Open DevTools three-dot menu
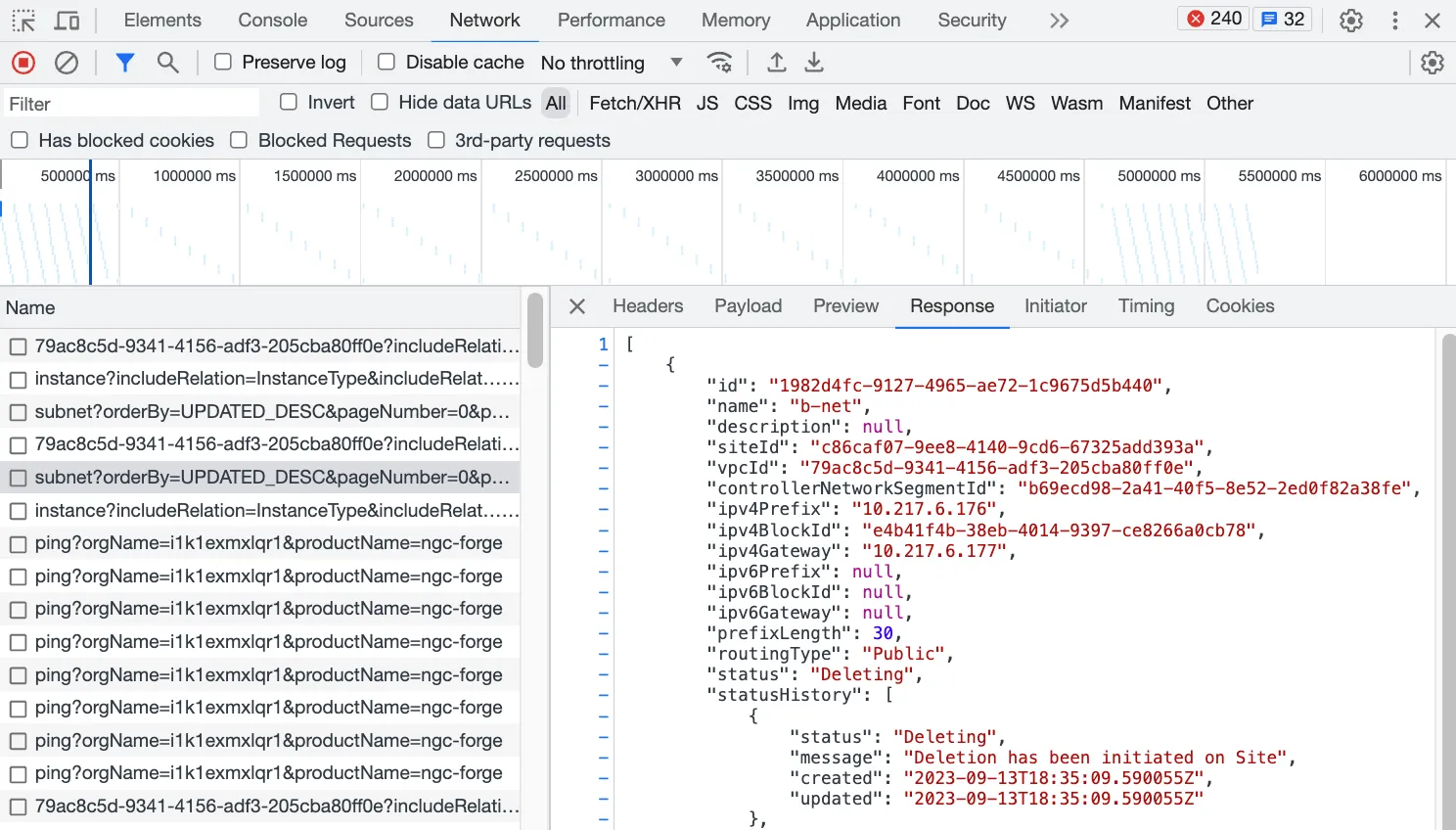Image resolution: width=1456 pixels, height=830 pixels. pos(1395,21)
